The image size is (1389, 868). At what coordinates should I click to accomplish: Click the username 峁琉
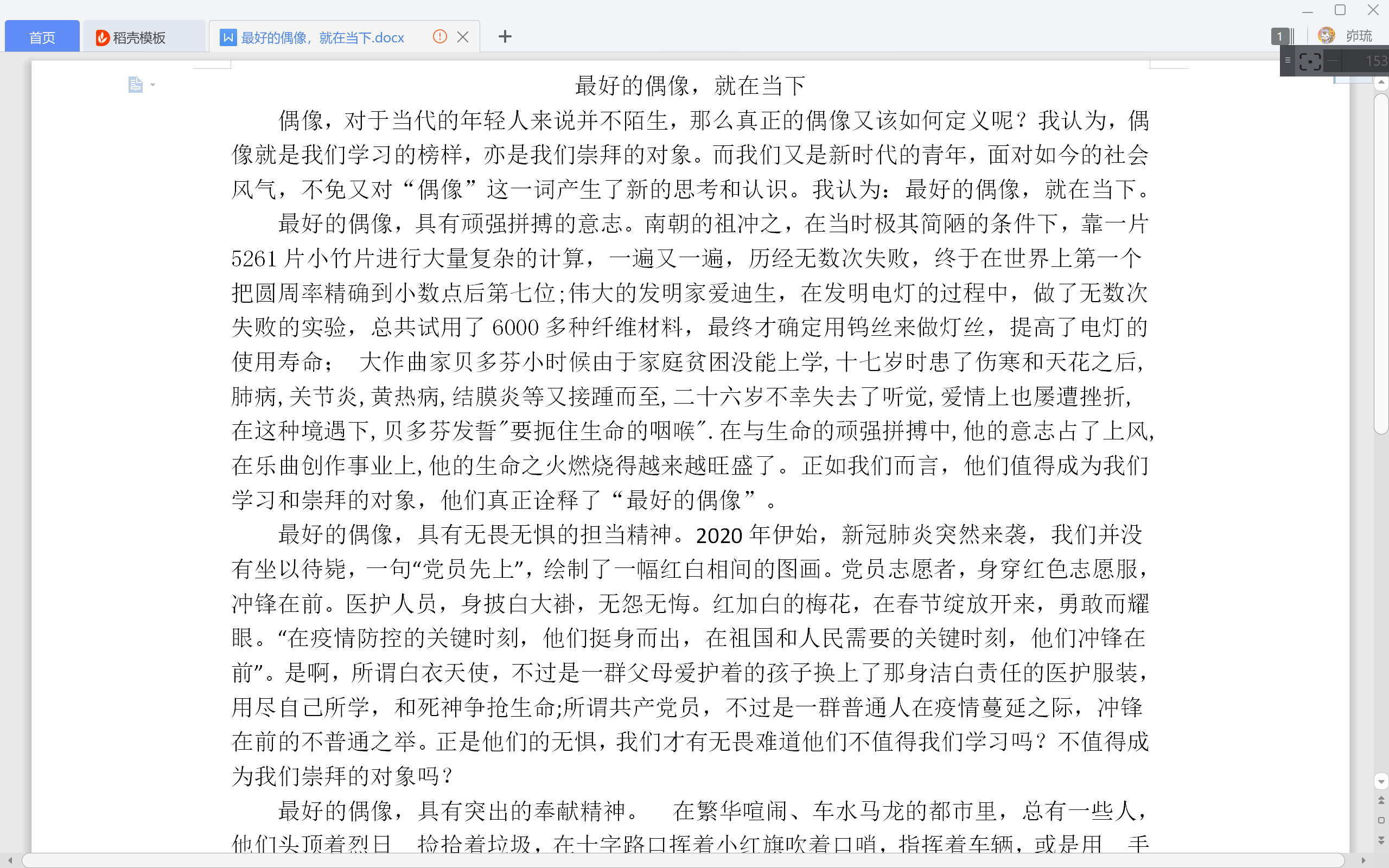coord(1359,36)
